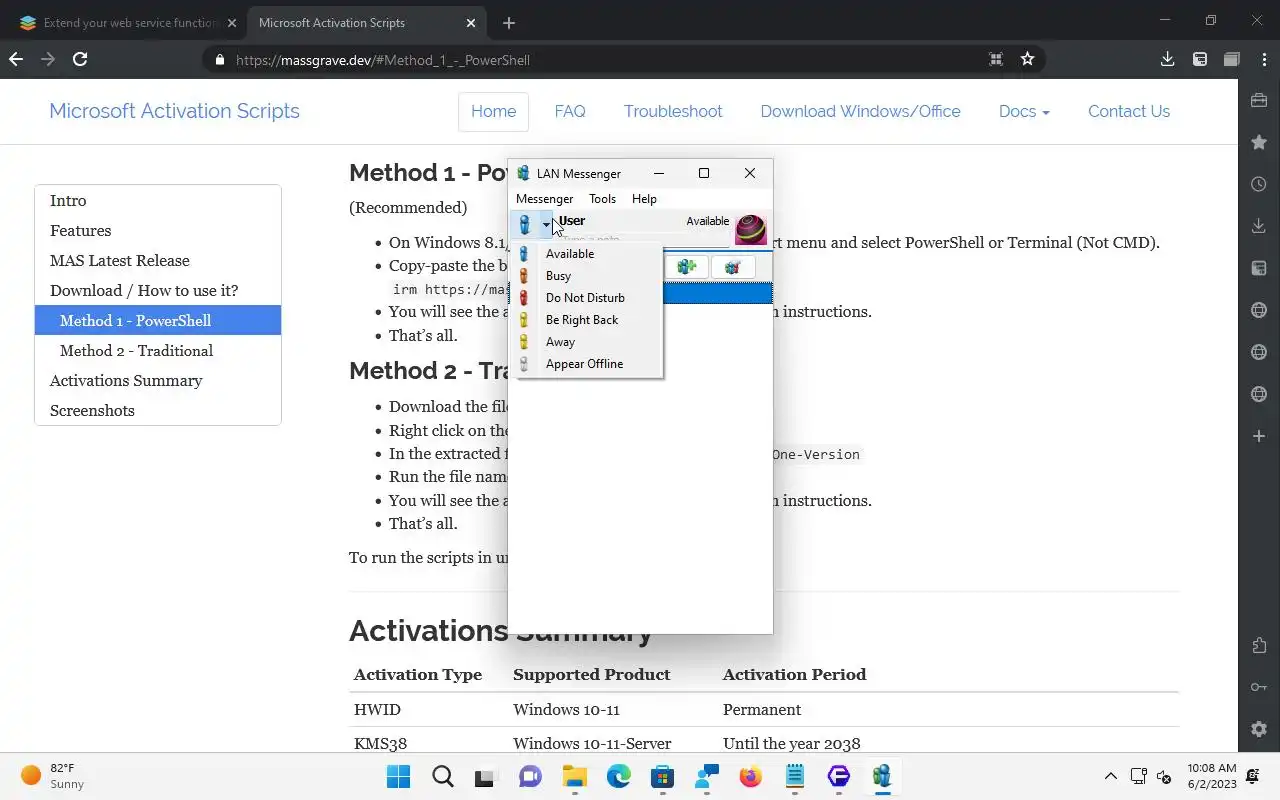Screen dimensions: 1280x800
Task: Open downloads icon in the sidebar
Action: pyautogui.click(x=1259, y=226)
